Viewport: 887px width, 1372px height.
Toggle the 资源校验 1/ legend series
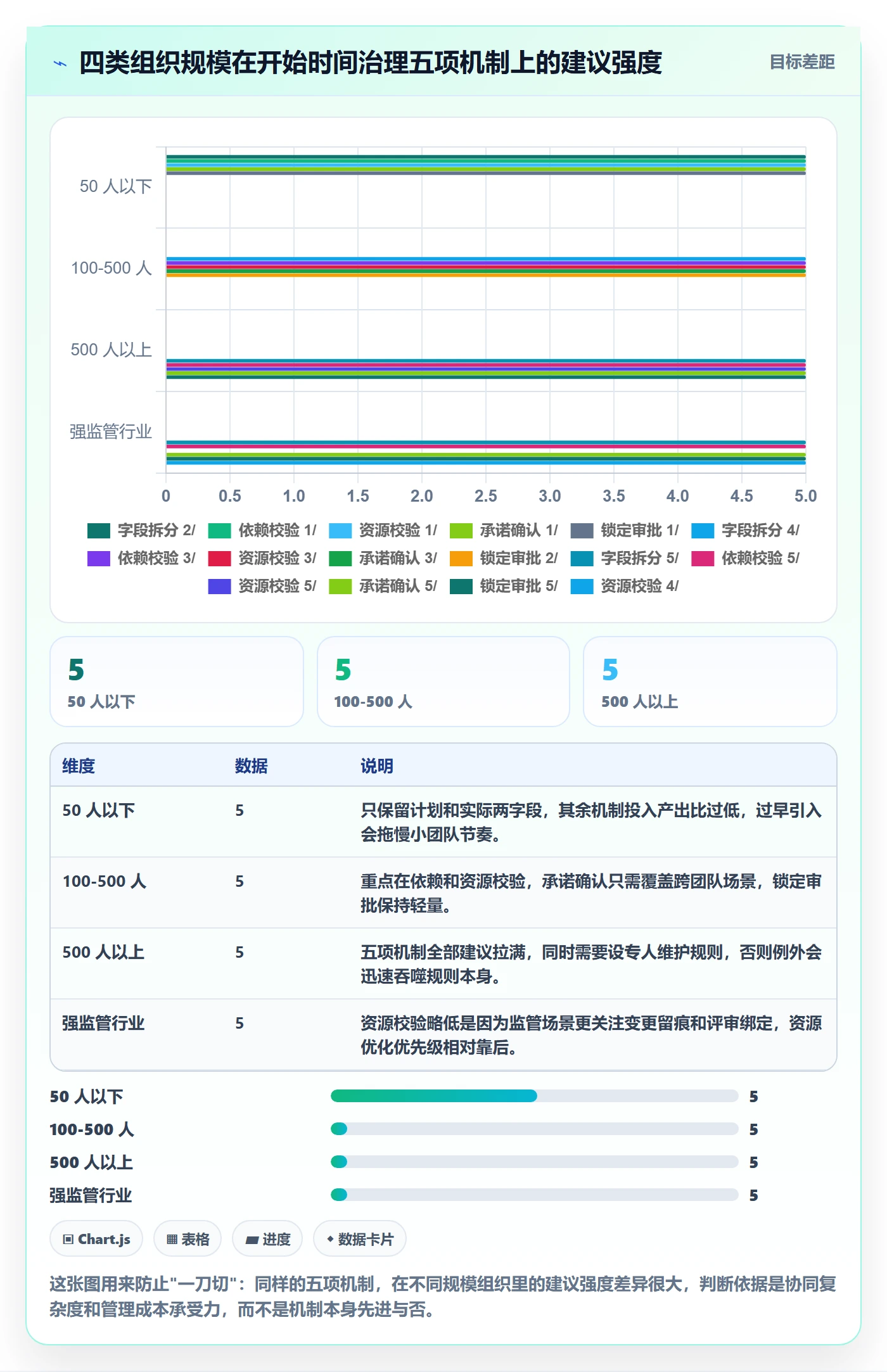coord(383,530)
